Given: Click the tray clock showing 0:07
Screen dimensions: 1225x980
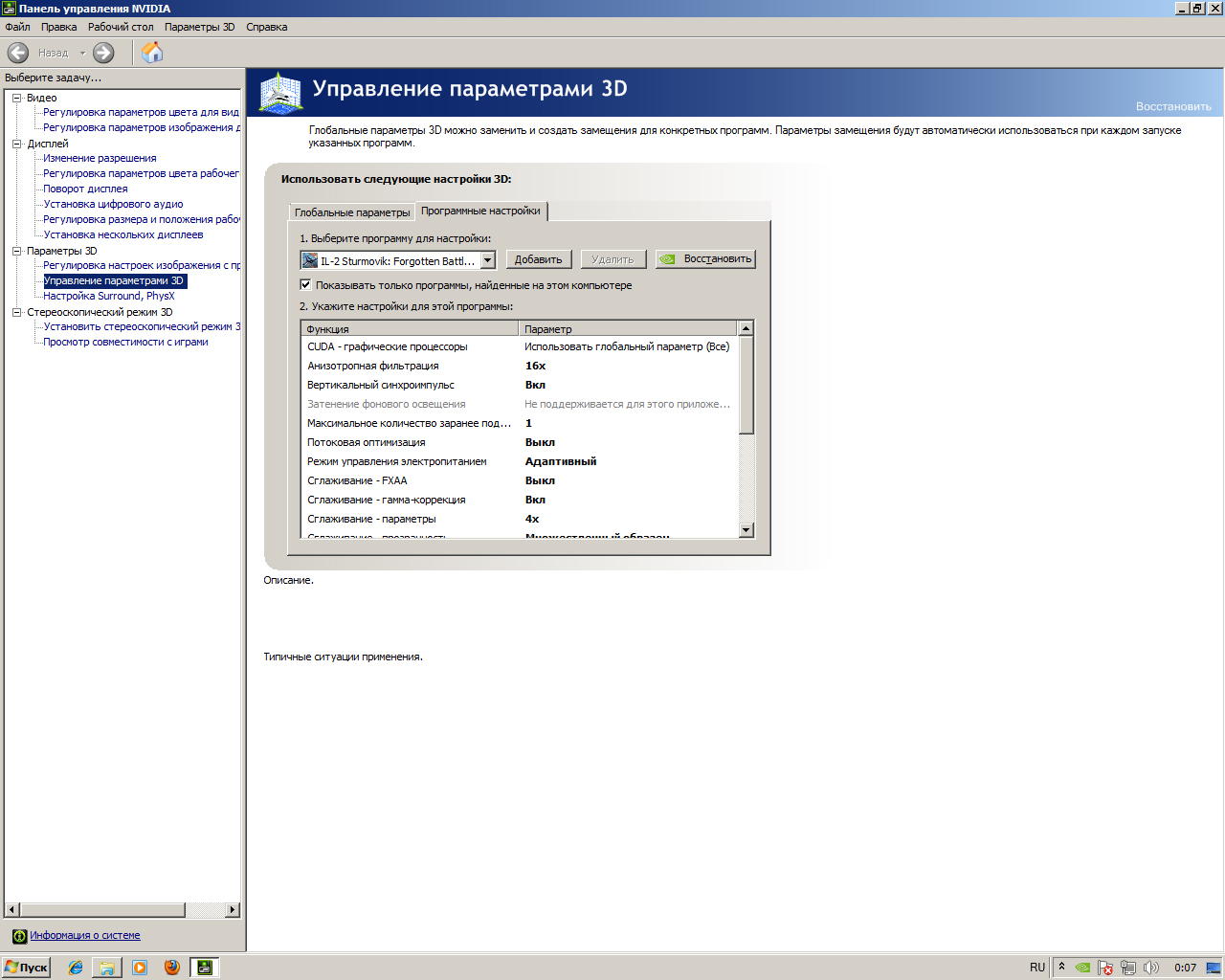Looking at the screenshot, I should 1185,968.
